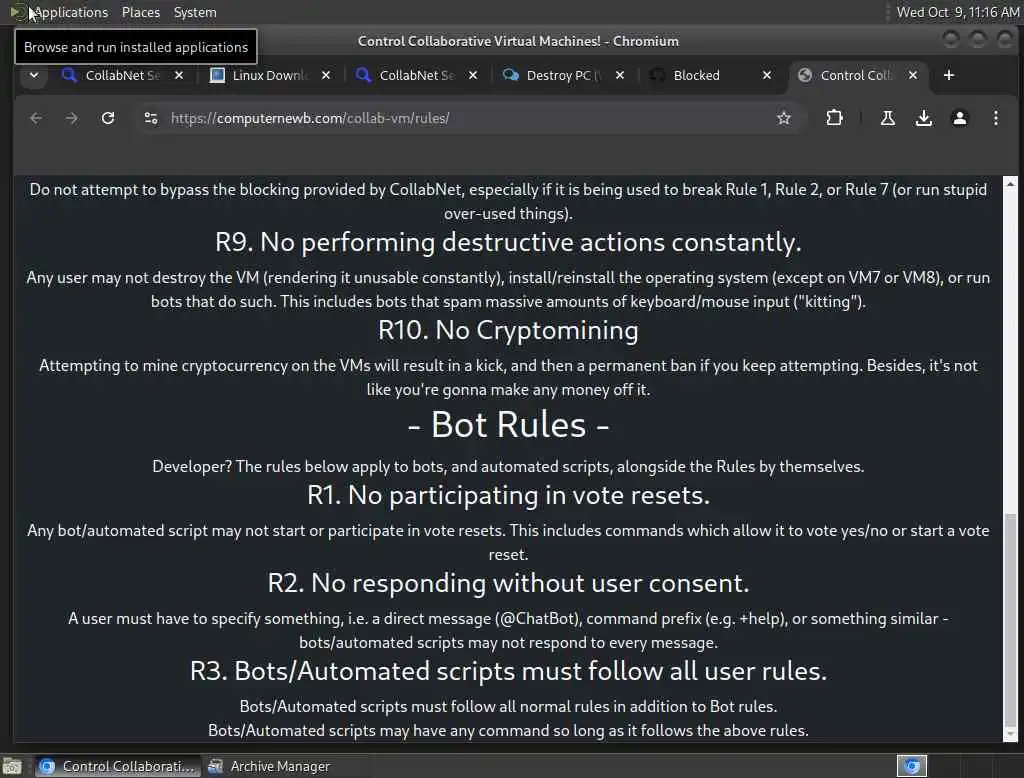Open the Extensions puzzle icon

(x=834, y=118)
